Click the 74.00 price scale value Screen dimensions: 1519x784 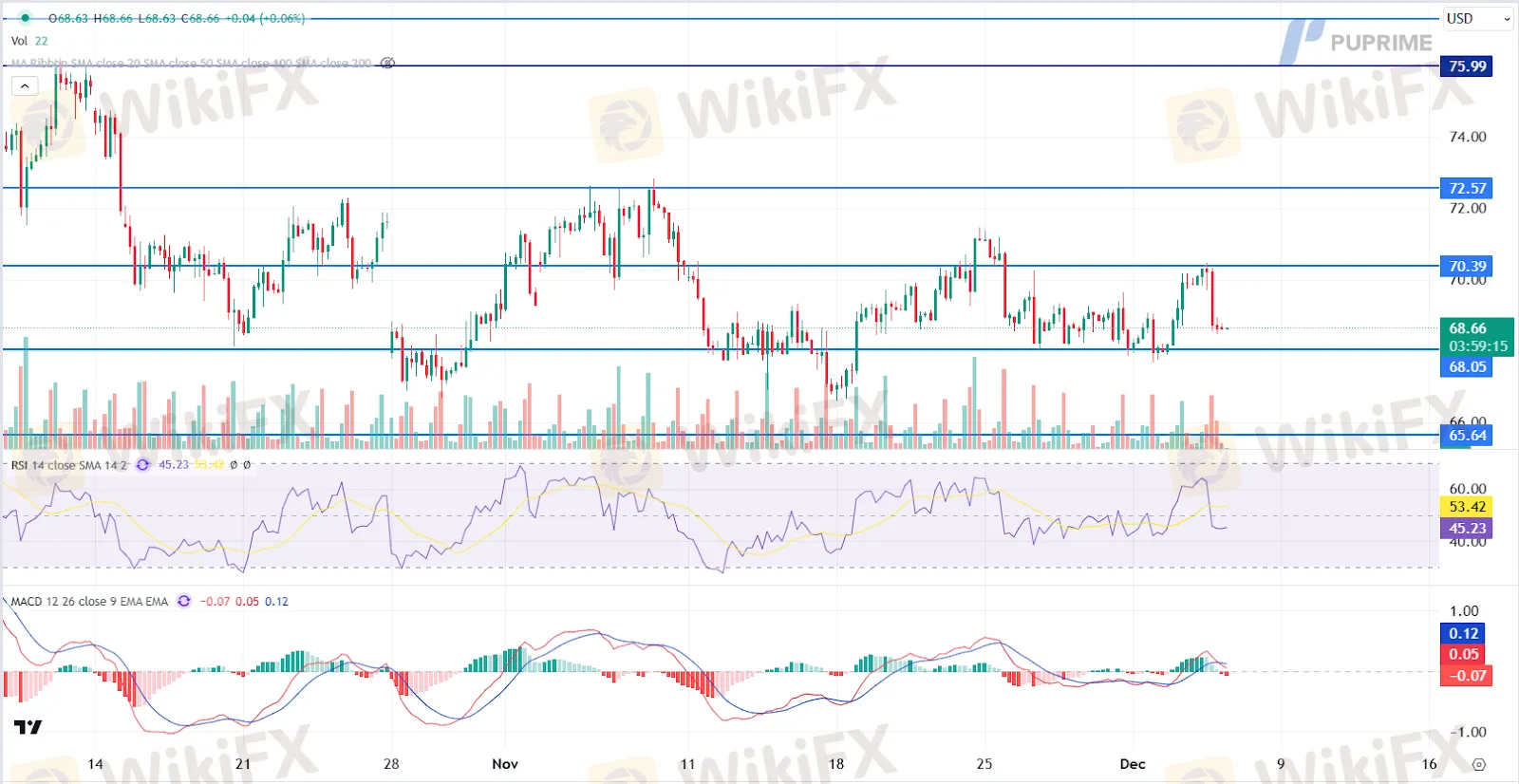point(1468,137)
